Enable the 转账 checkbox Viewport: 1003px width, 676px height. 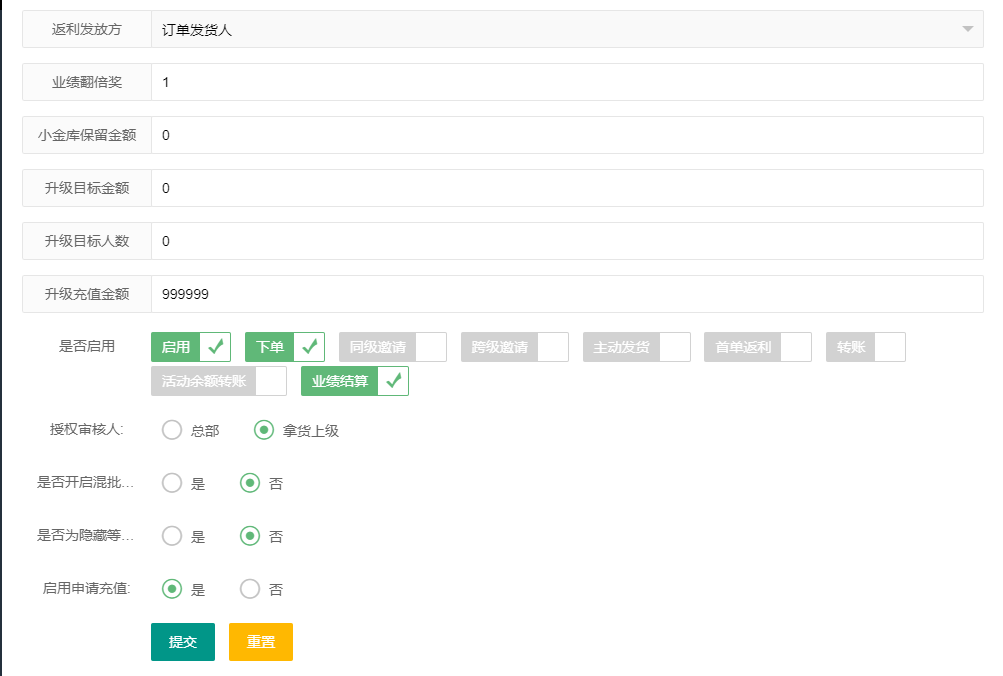pyautogui.click(x=865, y=347)
